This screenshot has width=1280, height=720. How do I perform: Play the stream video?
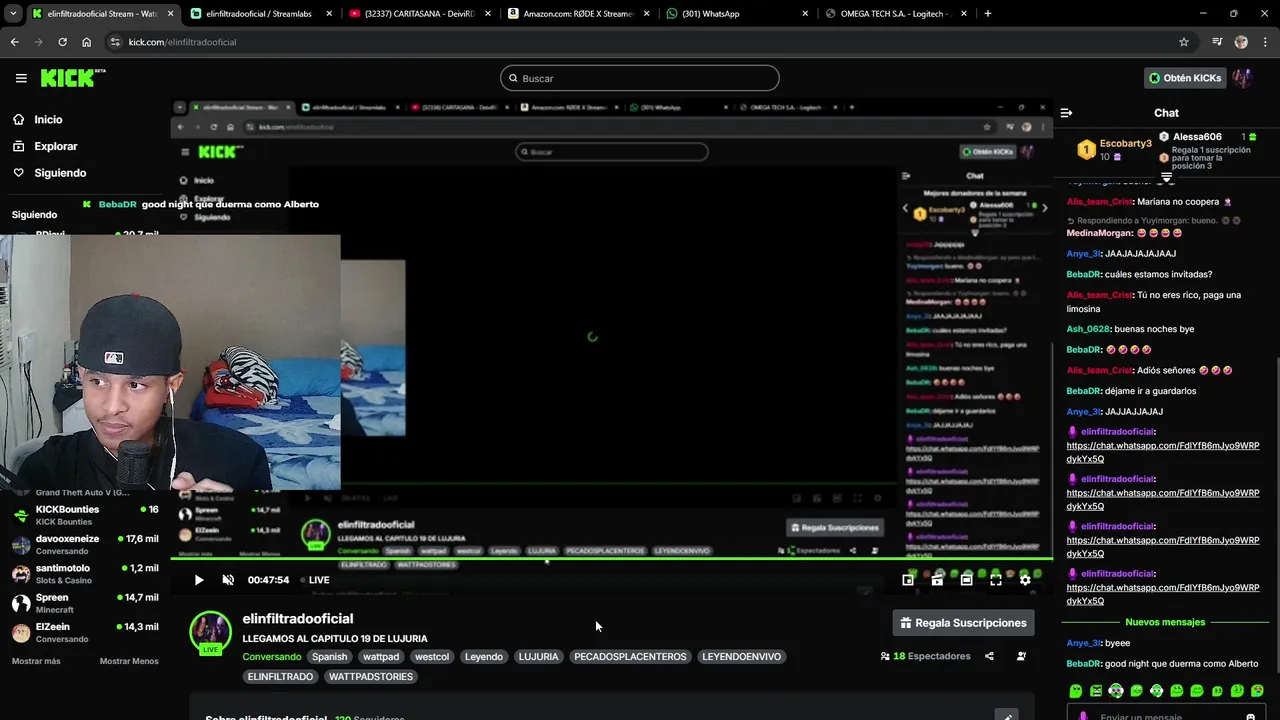pyautogui.click(x=199, y=580)
